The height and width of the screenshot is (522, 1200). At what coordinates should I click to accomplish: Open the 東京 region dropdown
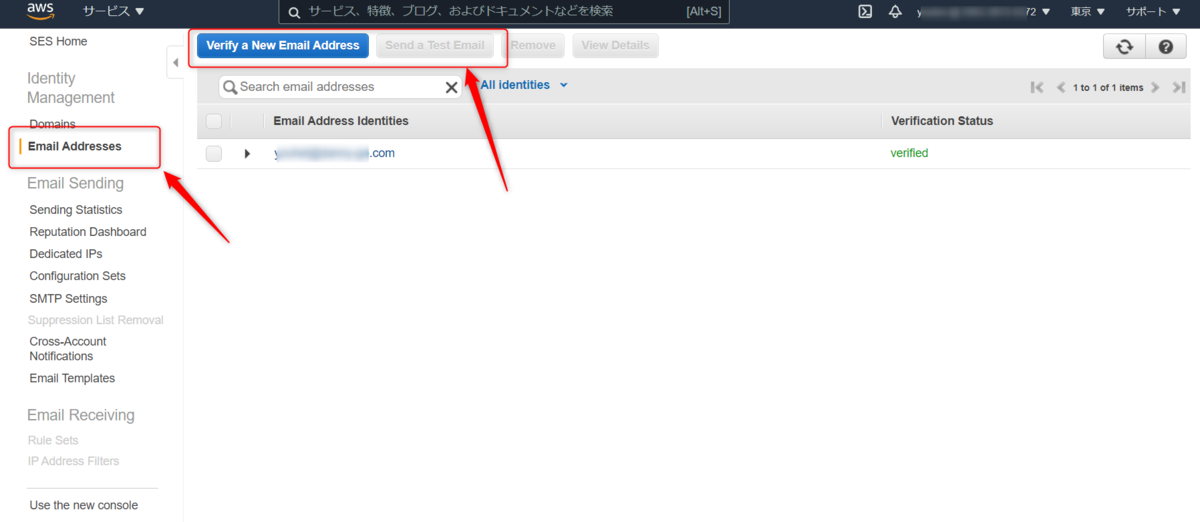[x=1087, y=12]
